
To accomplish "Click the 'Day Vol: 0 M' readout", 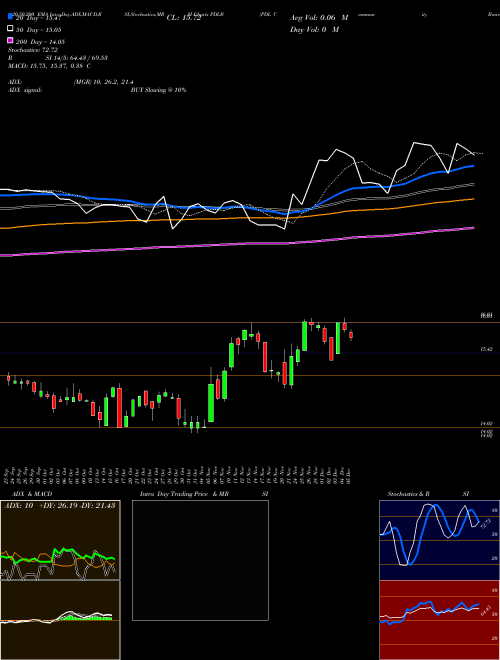I will (x=314, y=29).
